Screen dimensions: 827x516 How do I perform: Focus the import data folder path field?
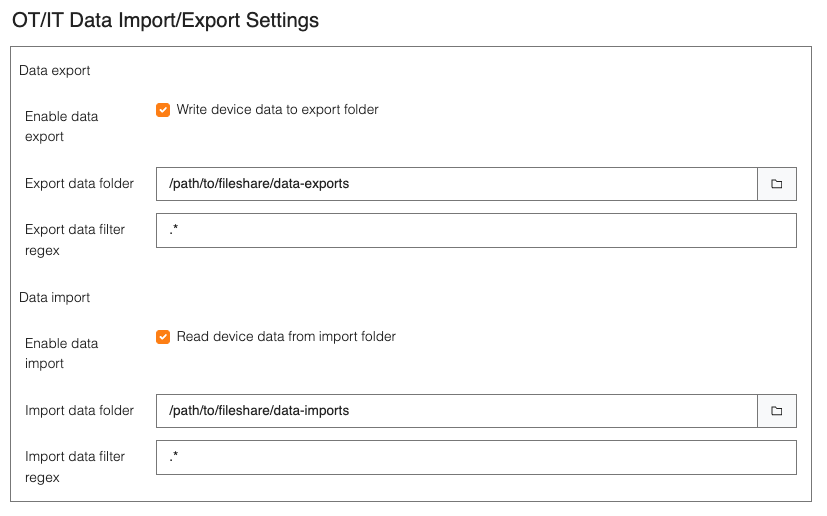point(456,411)
